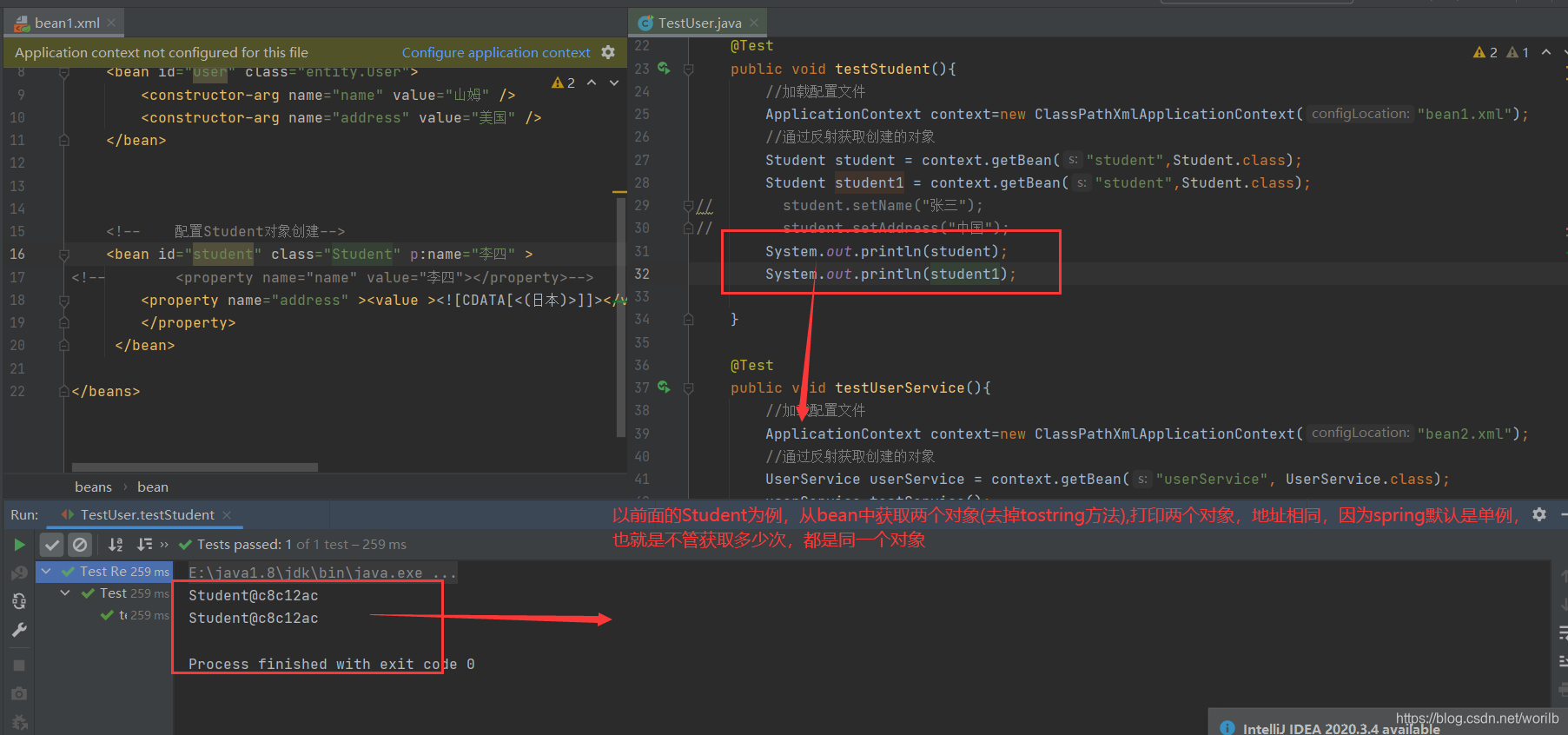Click the camera dump threads icon
The image size is (1568, 735).
point(19,694)
